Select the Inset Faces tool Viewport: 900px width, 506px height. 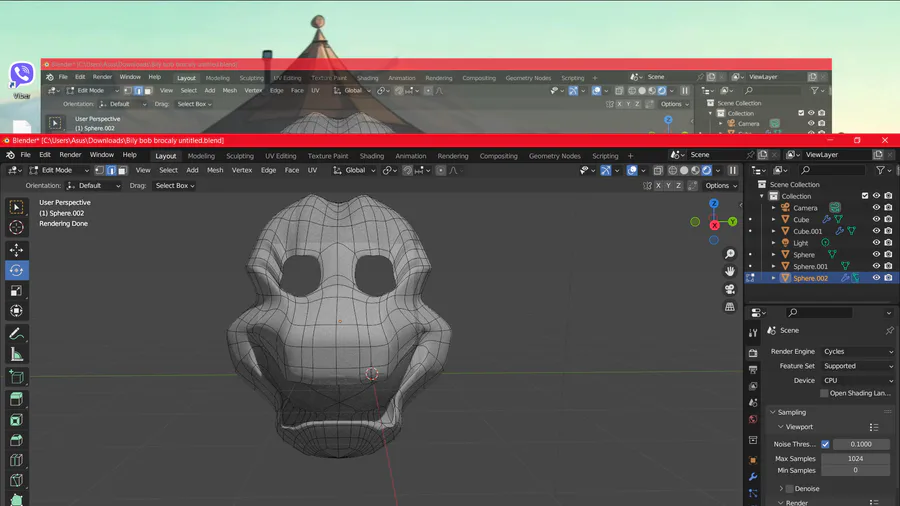pos(16,420)
